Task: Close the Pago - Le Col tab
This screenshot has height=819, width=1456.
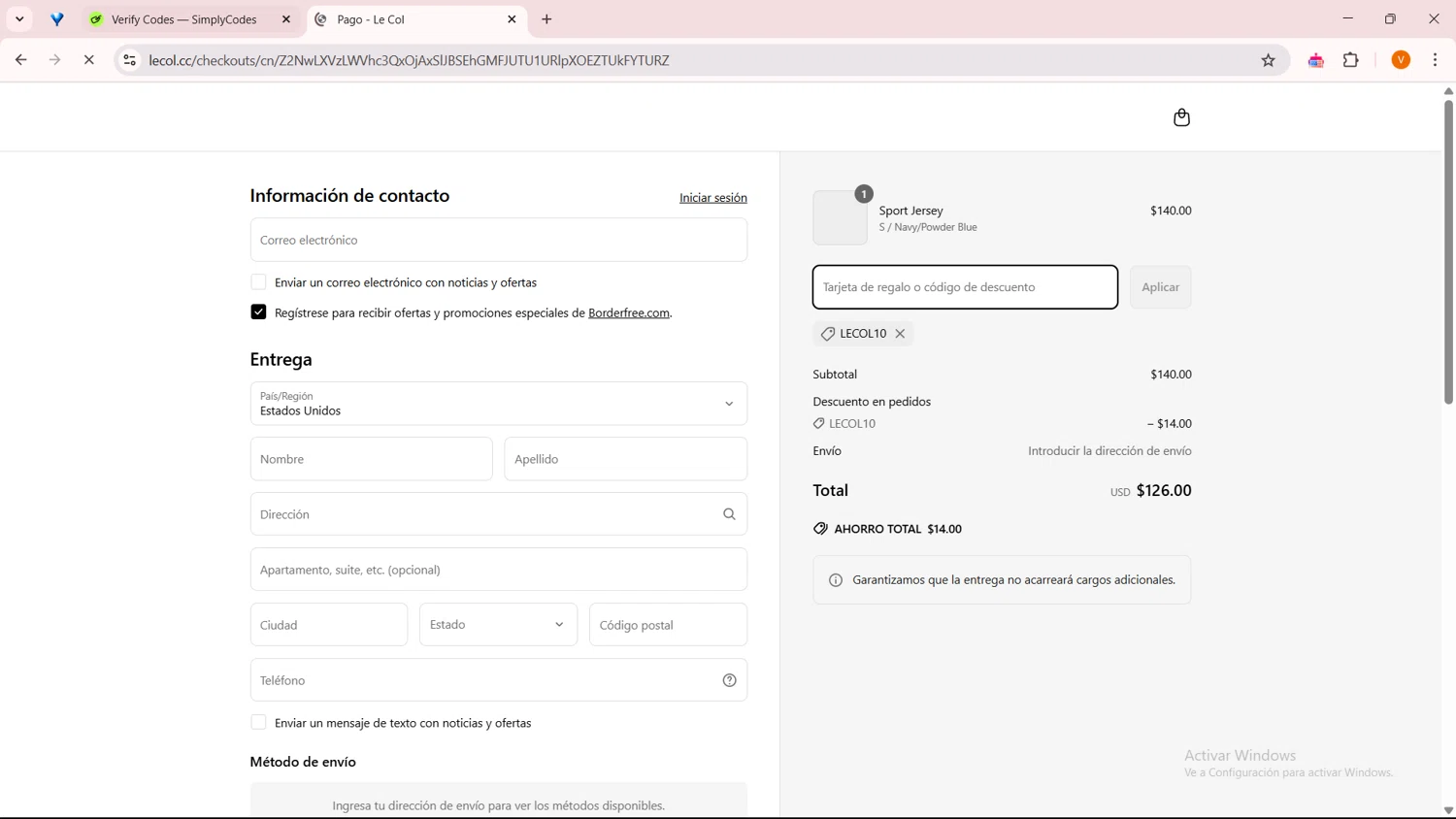Action: (512, 19)
